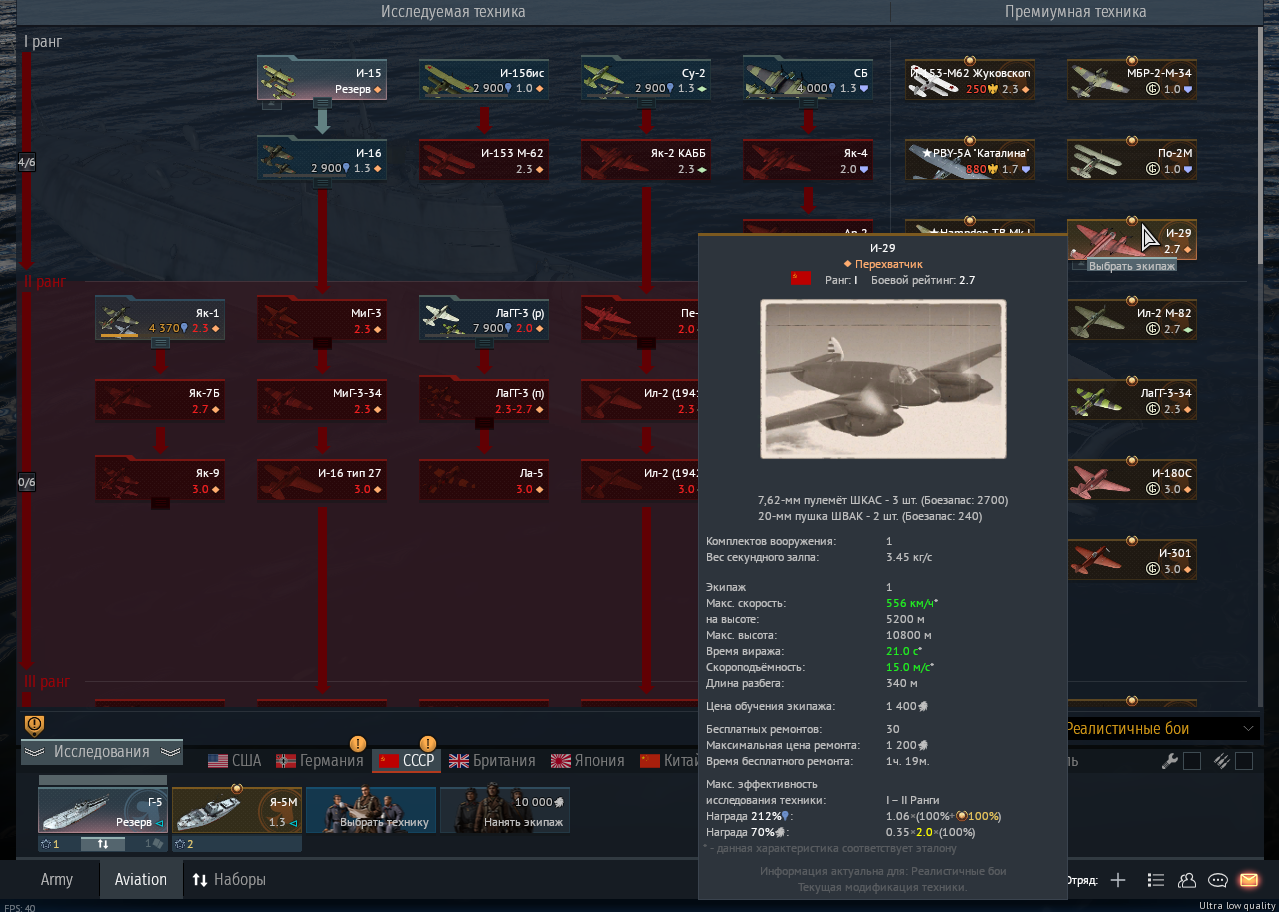
Task: Switch to the Aviation tab
Action: 141,880
